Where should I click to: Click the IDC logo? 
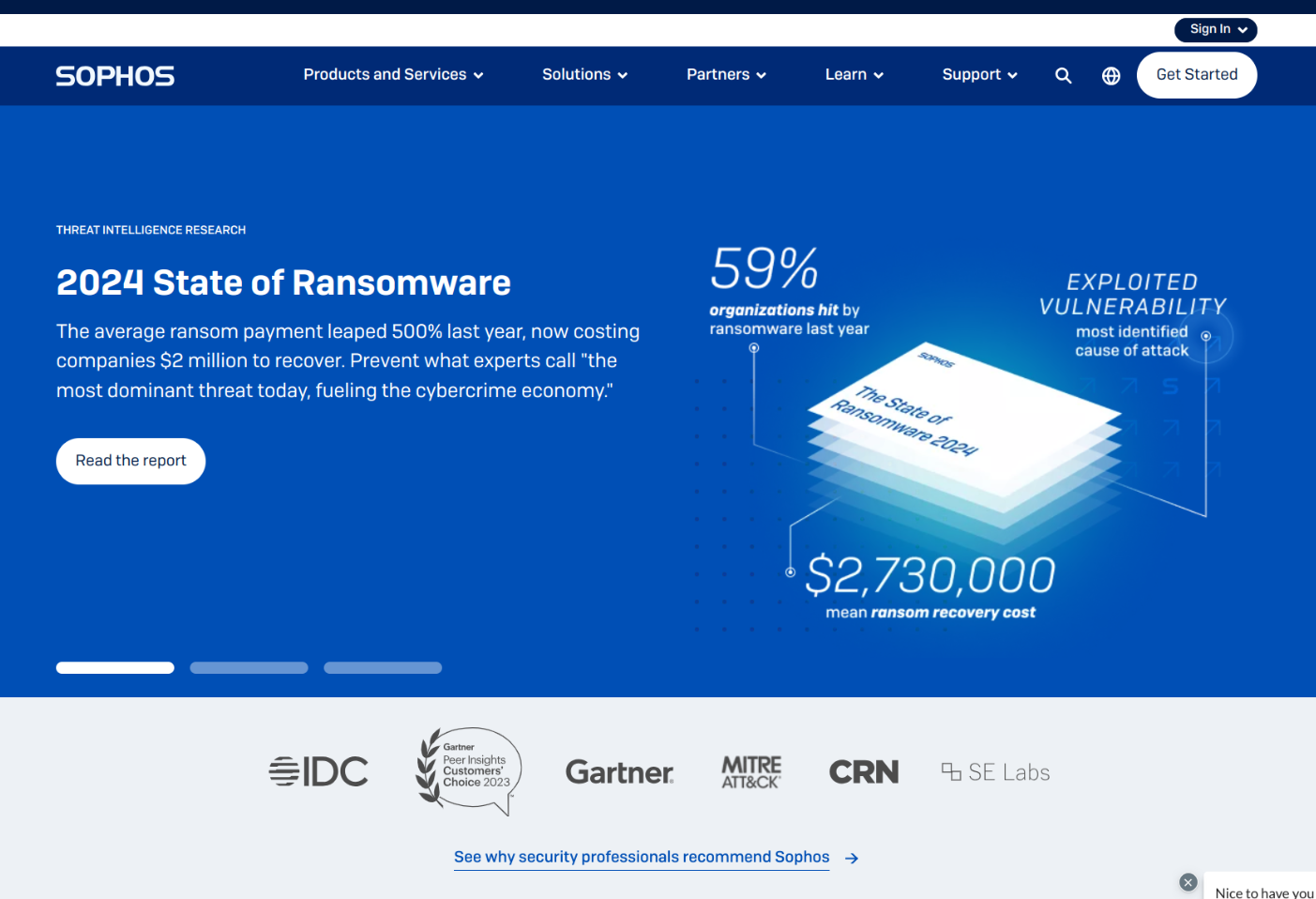pyautogui.click(x=319, y=771)
